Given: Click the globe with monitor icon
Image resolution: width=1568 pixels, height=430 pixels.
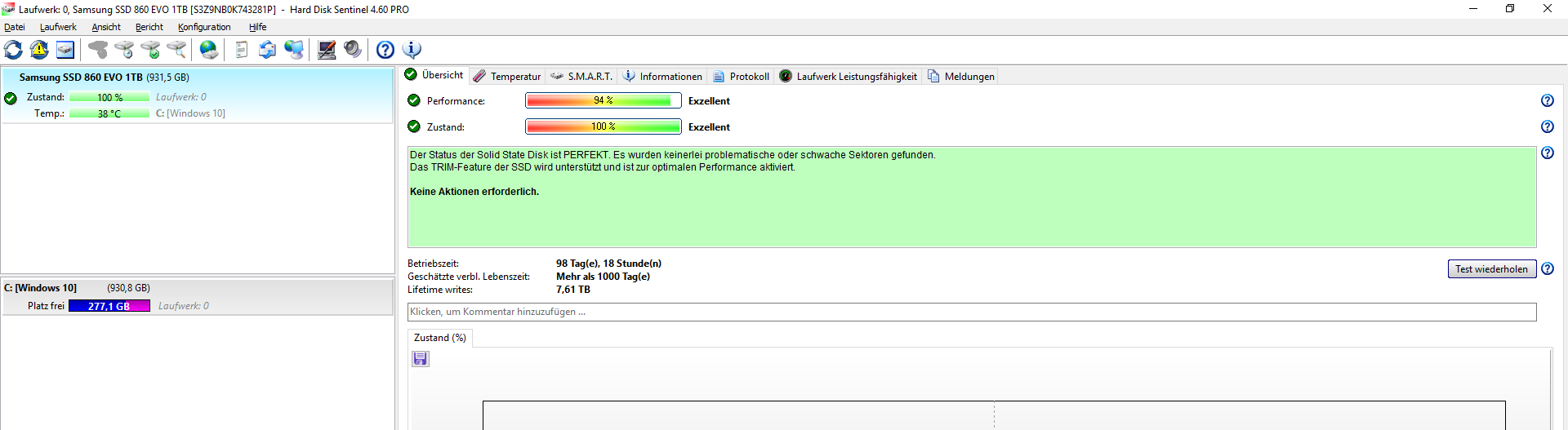Looking at the screenshot, I should coord(294,50).
